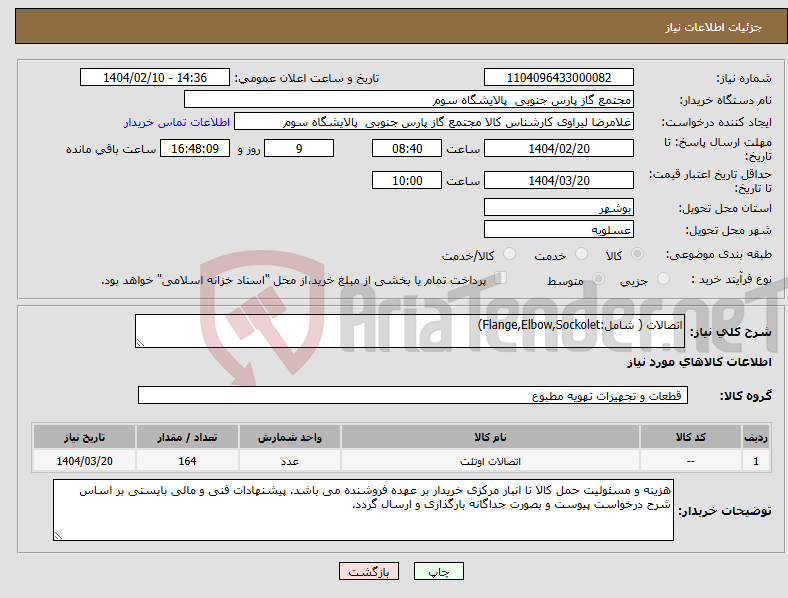
Task: Click response deadline date 1404/02/20 field
Action: [x=558, y=148]
